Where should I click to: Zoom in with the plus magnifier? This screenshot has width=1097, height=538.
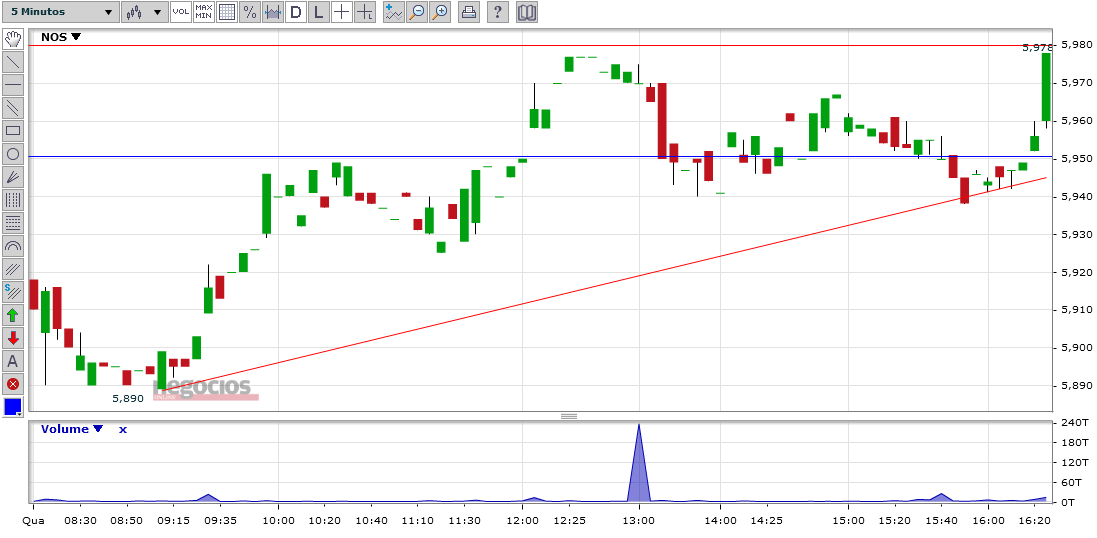pyautogui.click(x=440, y=12)
